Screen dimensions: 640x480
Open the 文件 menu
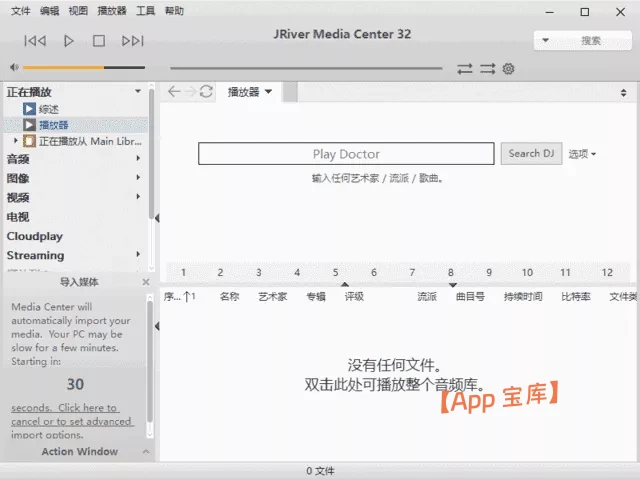(20, 11)
